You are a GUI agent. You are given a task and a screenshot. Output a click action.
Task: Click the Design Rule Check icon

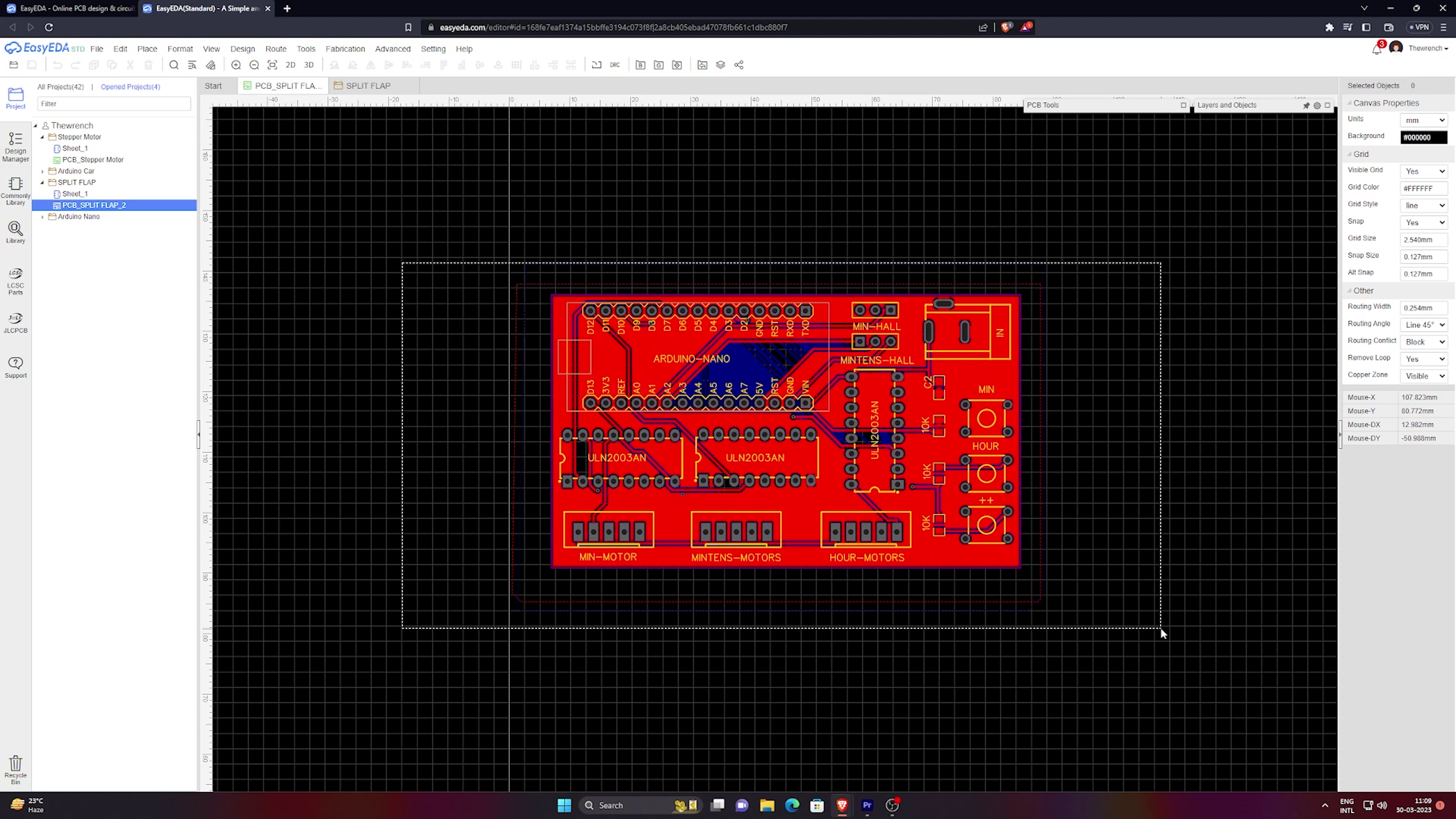coord(616,65)
